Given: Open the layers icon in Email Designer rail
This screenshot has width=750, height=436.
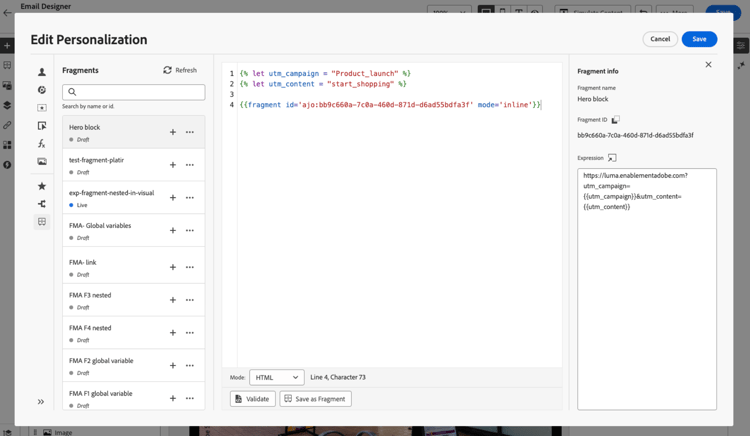Looking at the screenshot, I should [7, 105].
